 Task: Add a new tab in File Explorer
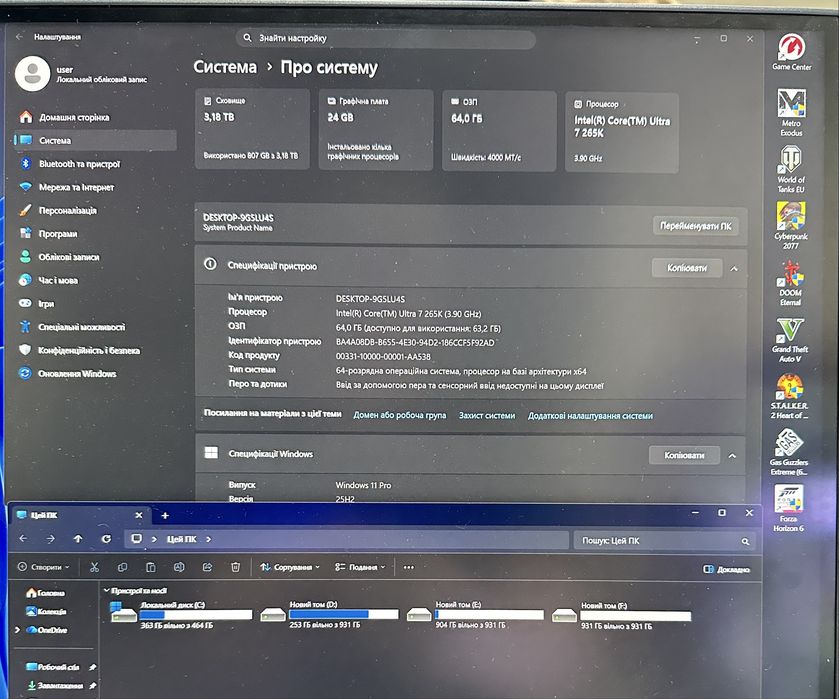(x=165, y=515)
